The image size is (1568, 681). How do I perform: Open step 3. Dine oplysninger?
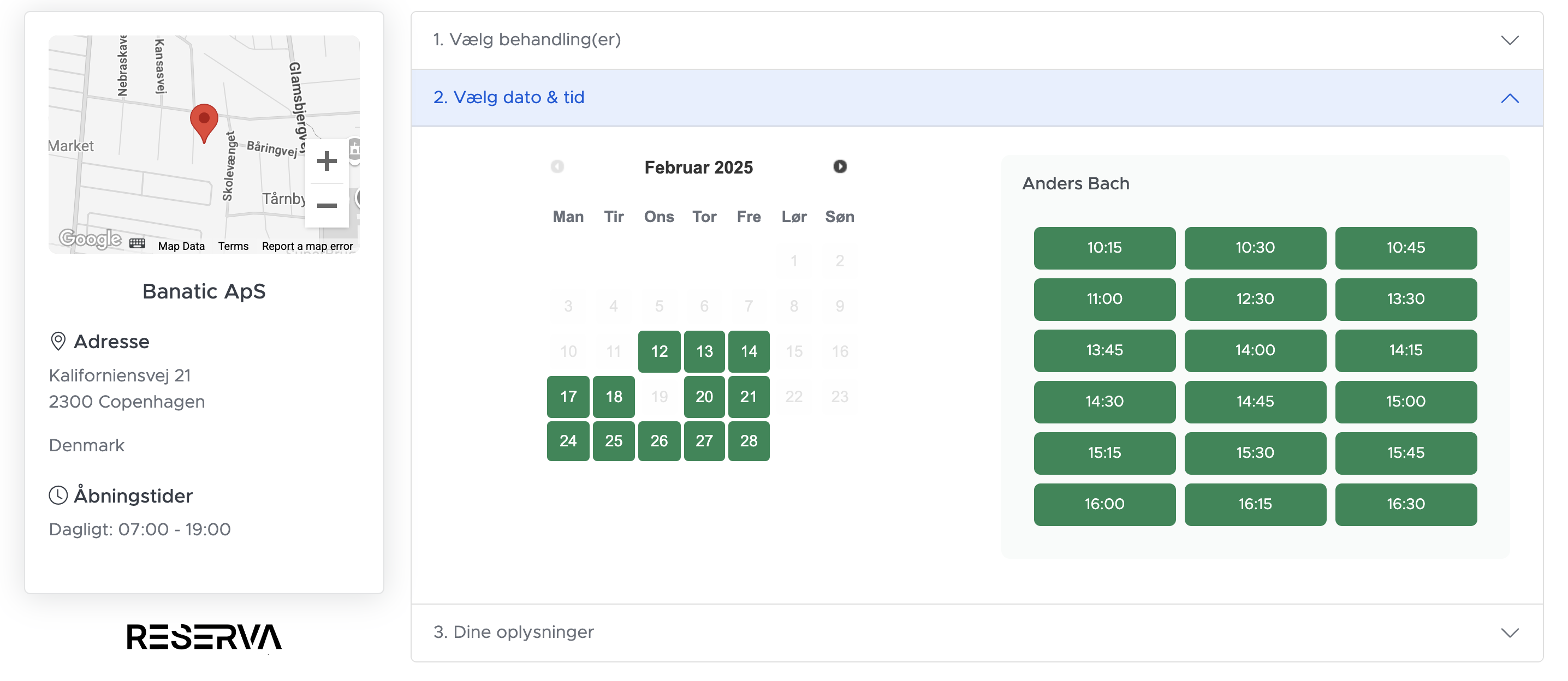(976, 632)
